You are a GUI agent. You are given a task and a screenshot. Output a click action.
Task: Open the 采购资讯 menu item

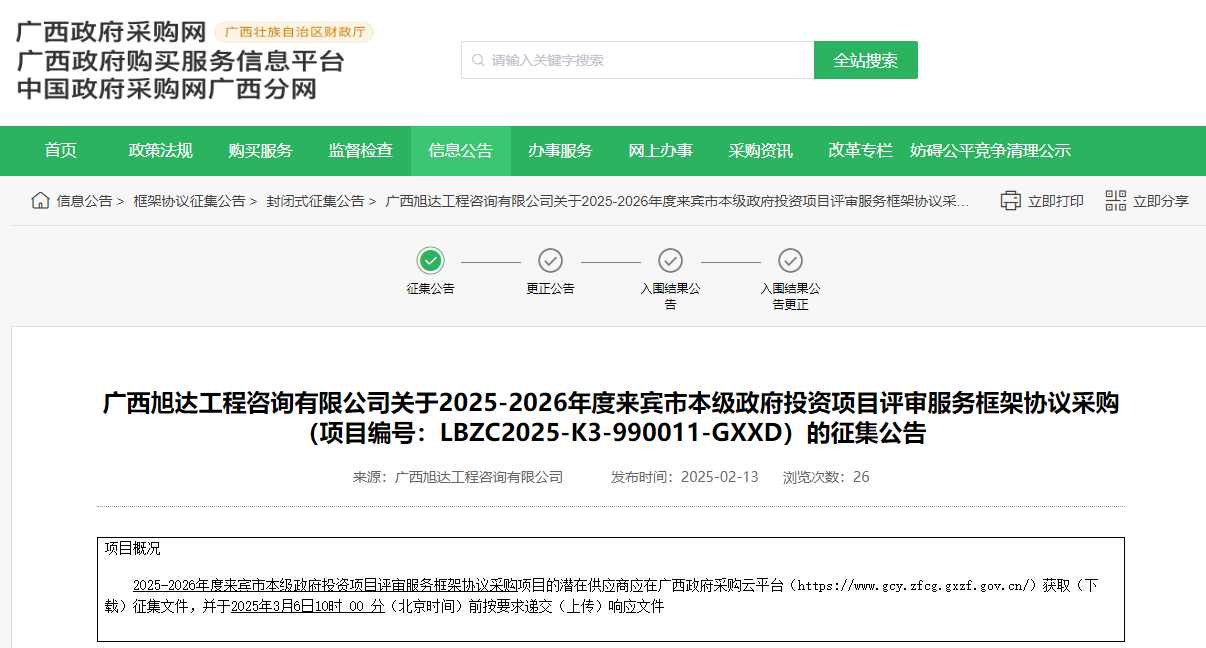tap(761, 150)
